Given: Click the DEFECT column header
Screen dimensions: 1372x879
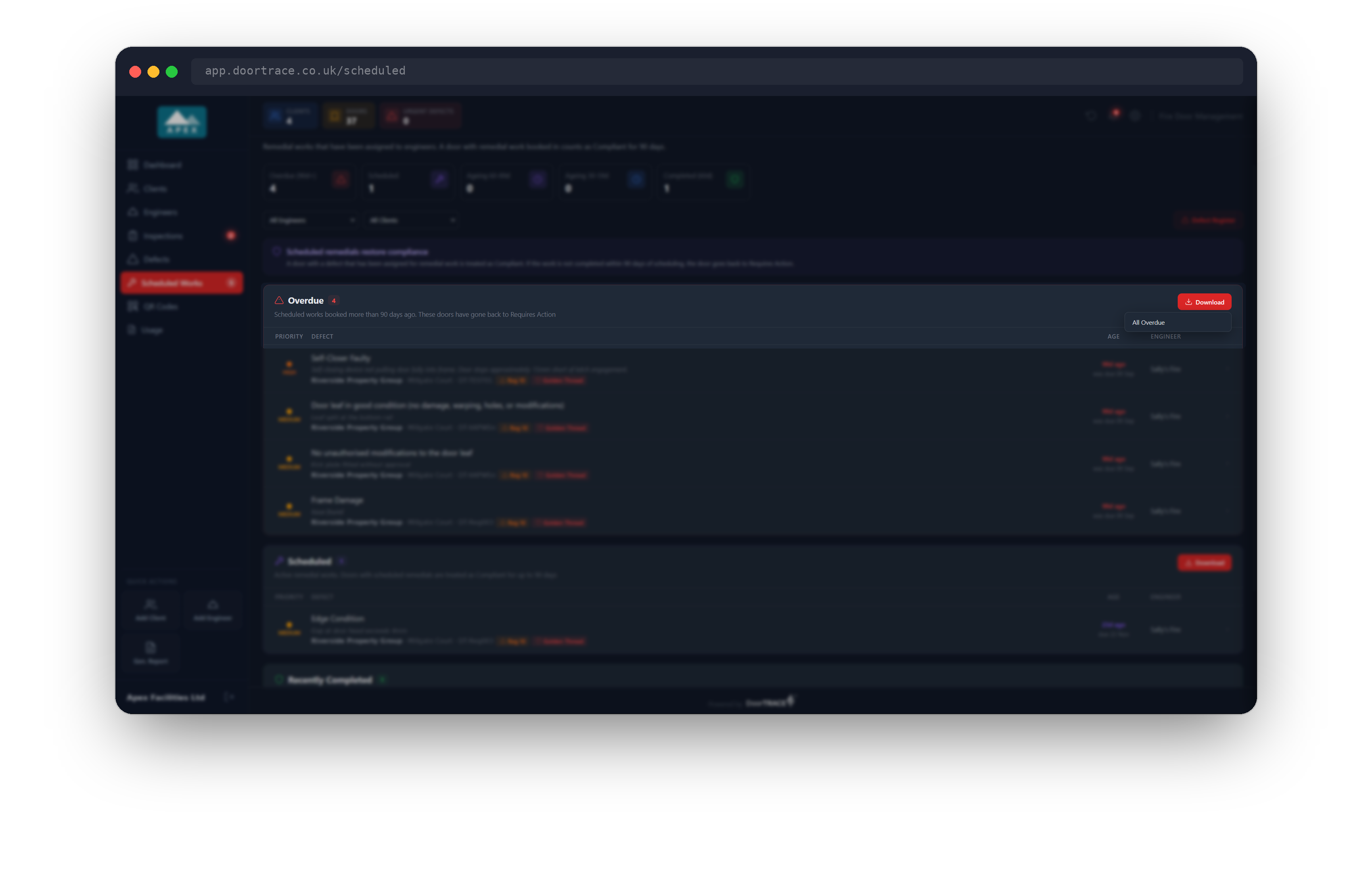Looking at the screenshot, I should [322, 336].
